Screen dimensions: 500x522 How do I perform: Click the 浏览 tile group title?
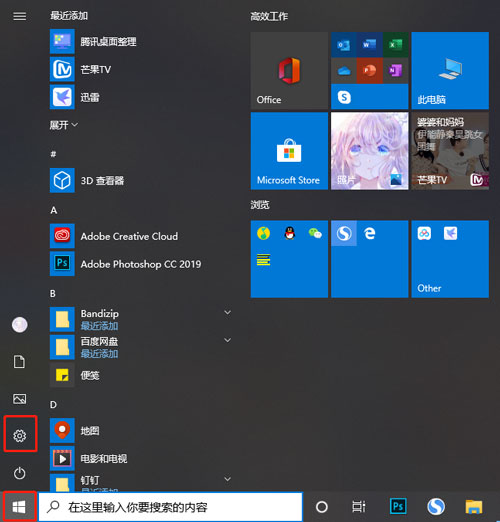click(x=260, y=204)
